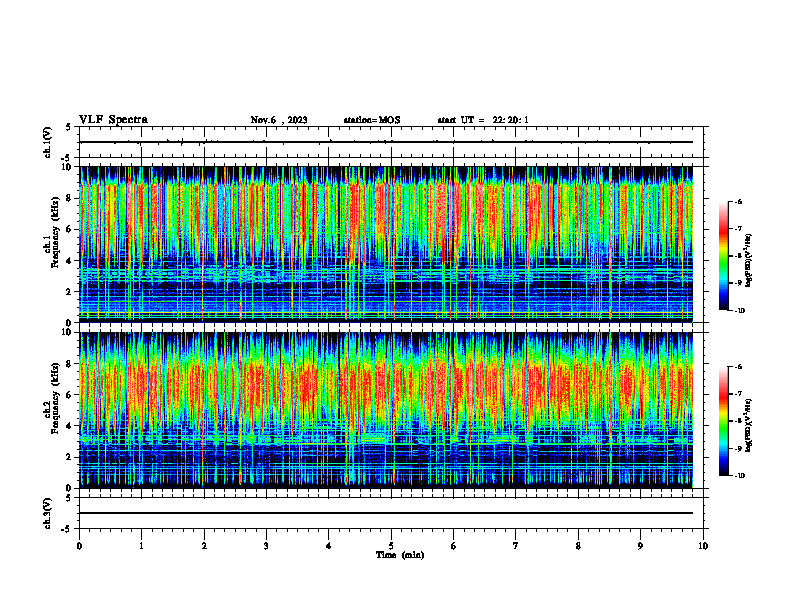Click the "-10" label on ch.1 color bar
This screenshot has height=612, width=792.
739,311
